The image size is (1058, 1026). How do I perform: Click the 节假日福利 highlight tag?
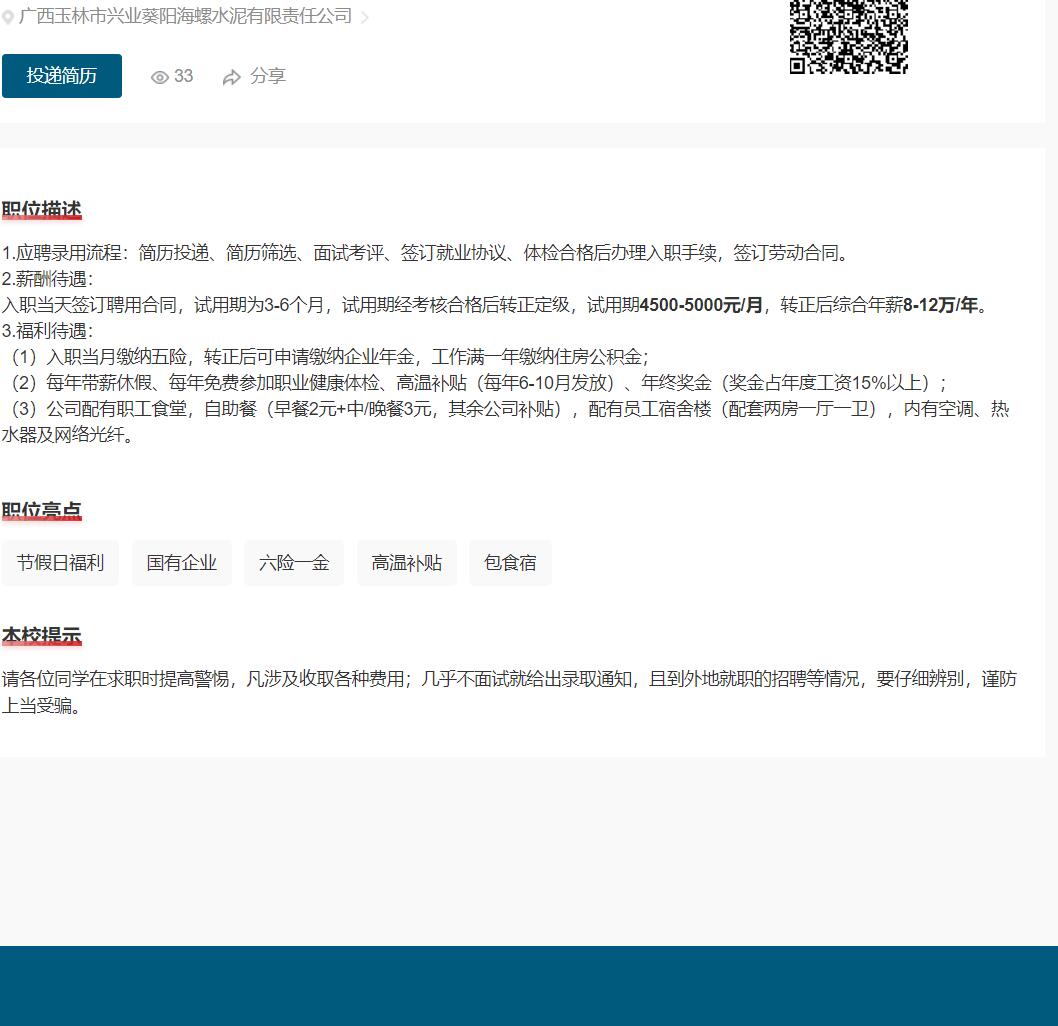(x=60, y=563)
